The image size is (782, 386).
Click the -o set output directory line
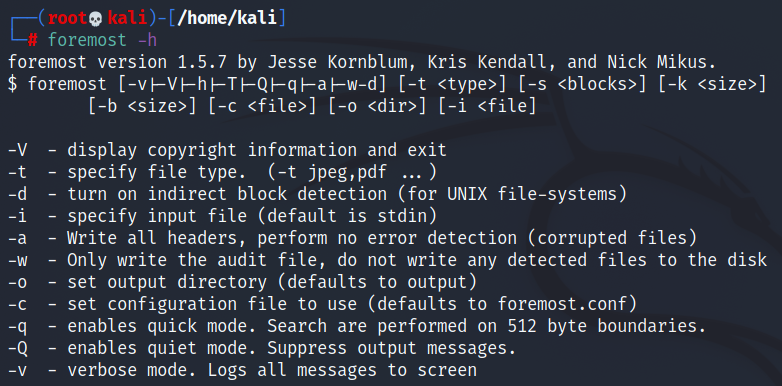243,282
